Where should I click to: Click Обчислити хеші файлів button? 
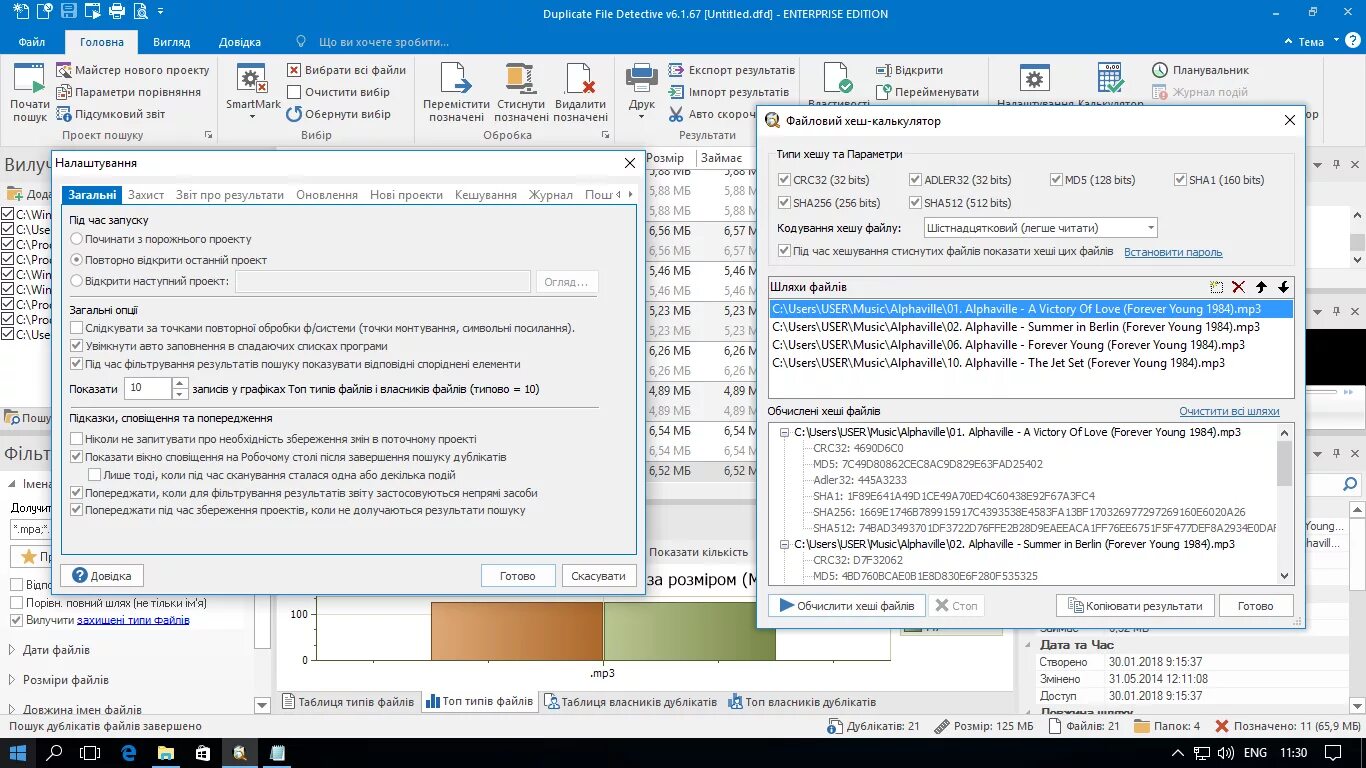click(x=846, y=605)
